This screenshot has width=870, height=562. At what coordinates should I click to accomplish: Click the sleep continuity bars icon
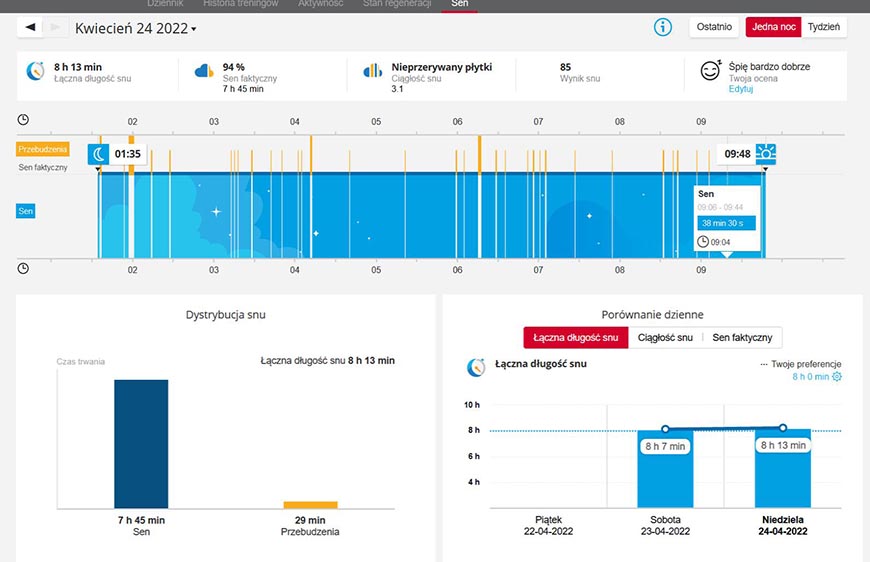coord(372,70)
